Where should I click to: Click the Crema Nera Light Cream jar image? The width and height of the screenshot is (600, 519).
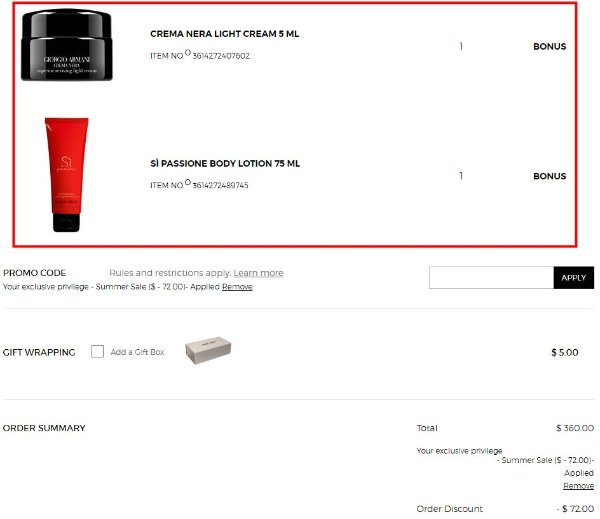point(67,45)
